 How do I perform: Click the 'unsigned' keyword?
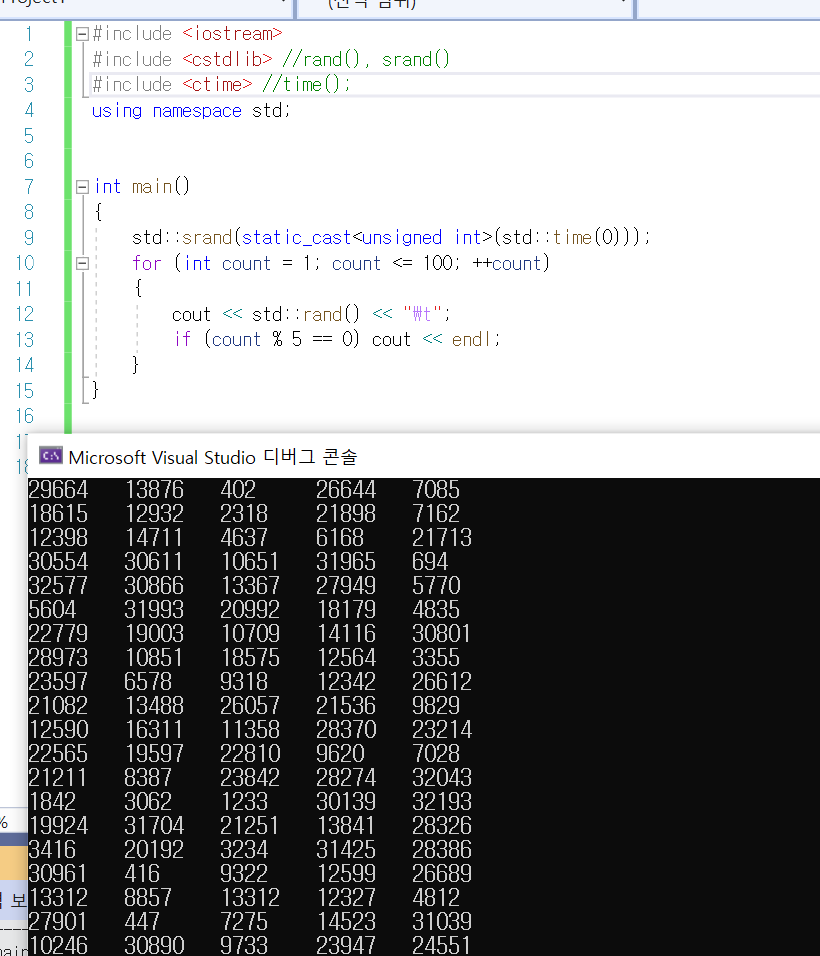click(x=402, y=237)
